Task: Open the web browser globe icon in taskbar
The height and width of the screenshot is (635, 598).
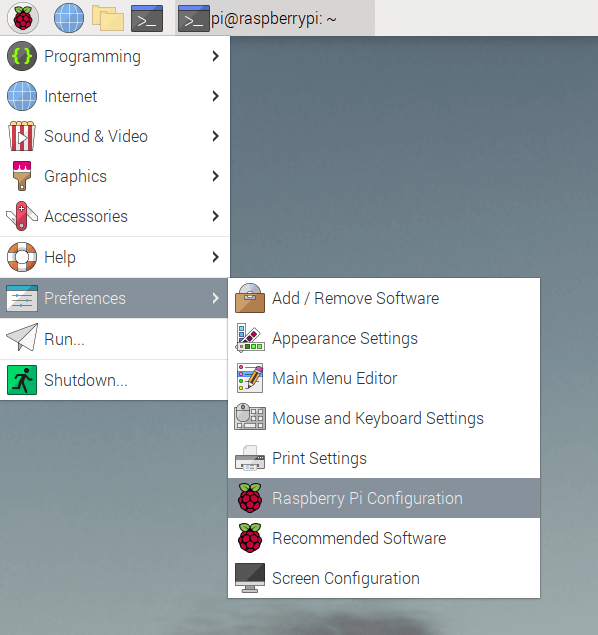Action: pyautogui.click(x=69, y=18)
